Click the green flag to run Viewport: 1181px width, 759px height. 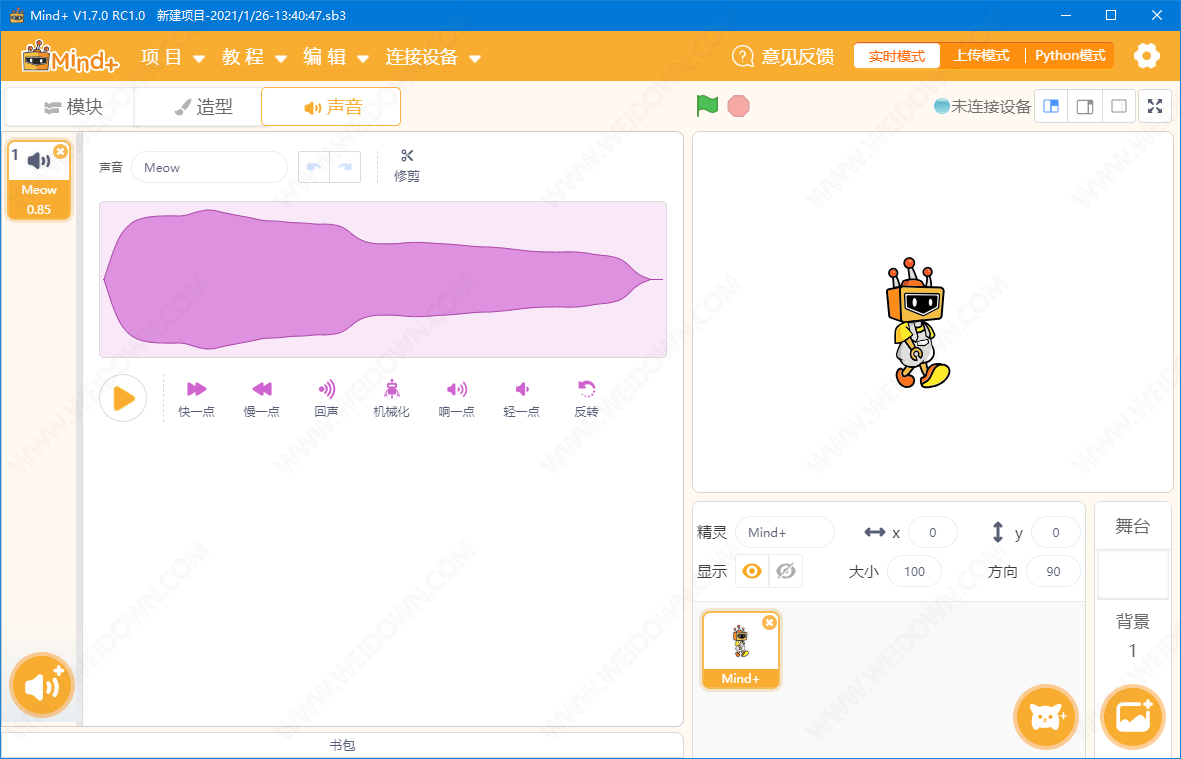707,106
